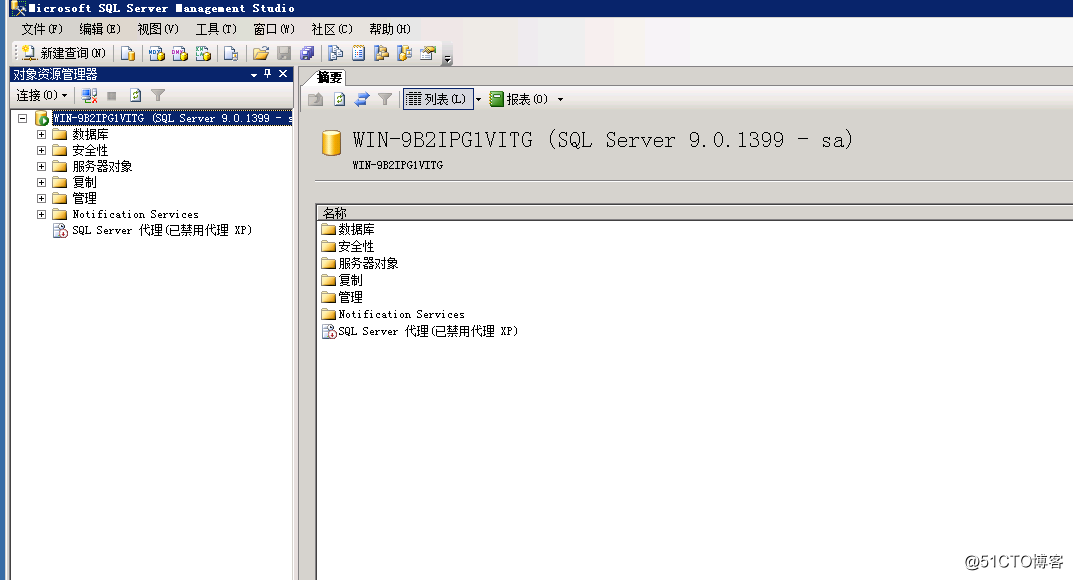The width and height of the screenshot is (1073, 580).
Task: Select 安全性 in the summary list
Action: click(x=357, y=246)
